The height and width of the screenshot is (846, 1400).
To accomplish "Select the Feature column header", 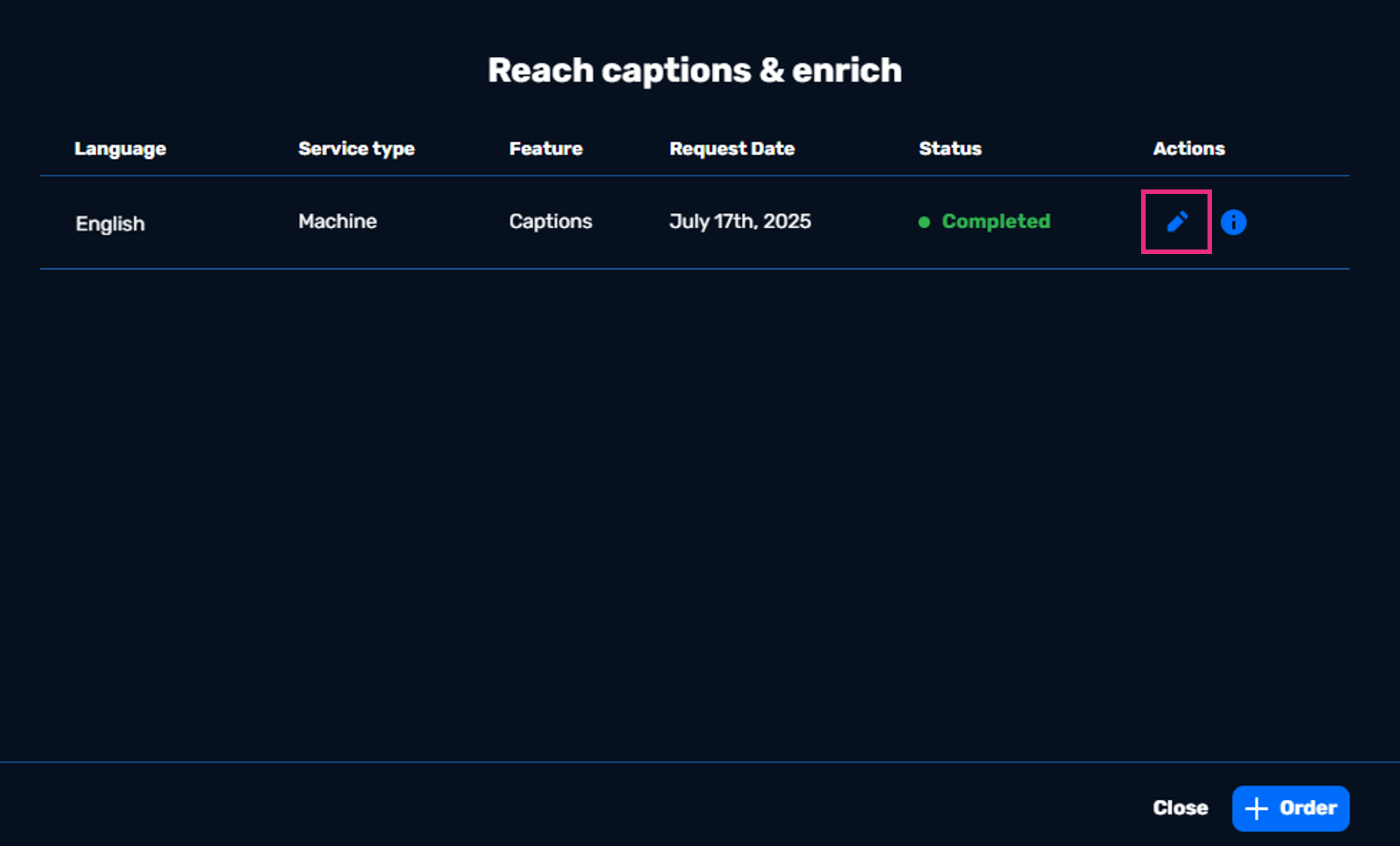I will tap(546, 149).
